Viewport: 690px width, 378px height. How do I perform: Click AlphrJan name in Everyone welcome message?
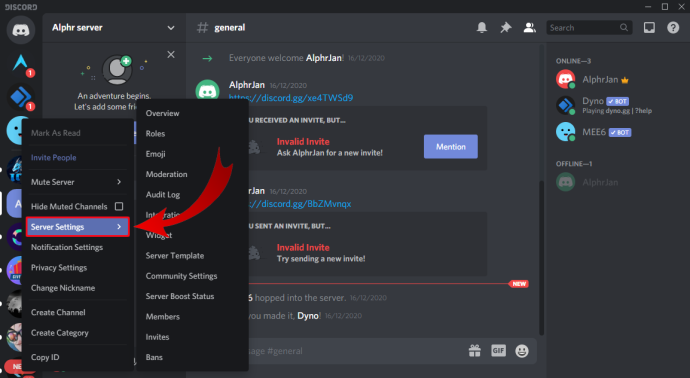(324, 58)
